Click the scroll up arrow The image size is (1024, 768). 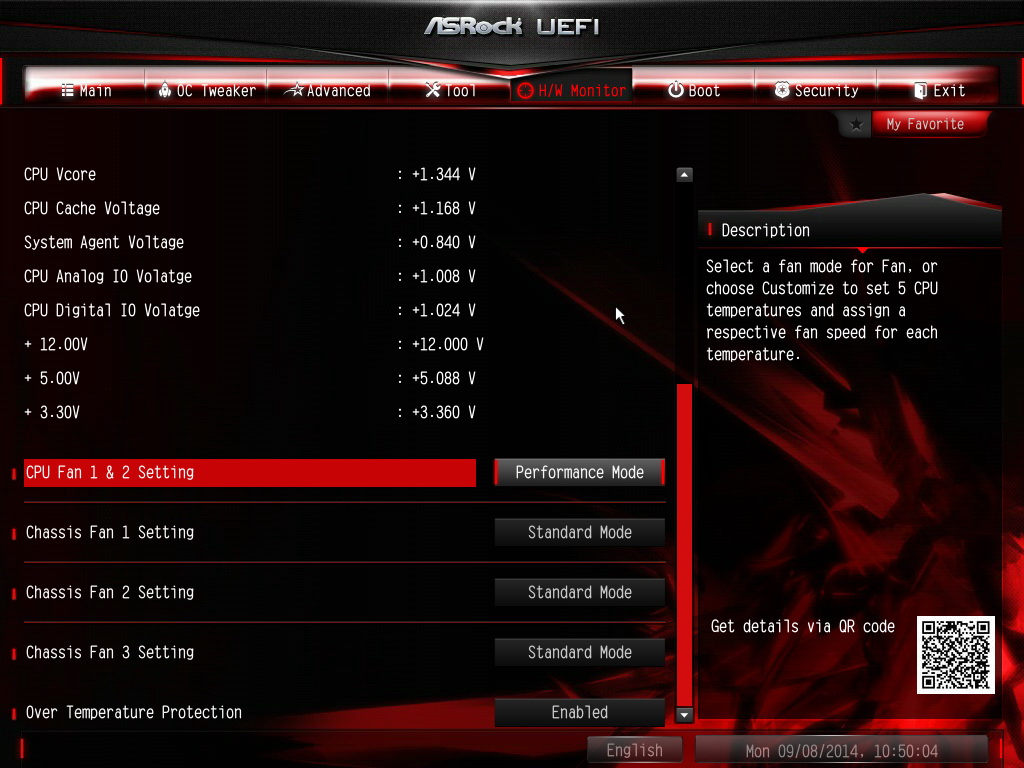pyautogui.click(x=684, y=174)
